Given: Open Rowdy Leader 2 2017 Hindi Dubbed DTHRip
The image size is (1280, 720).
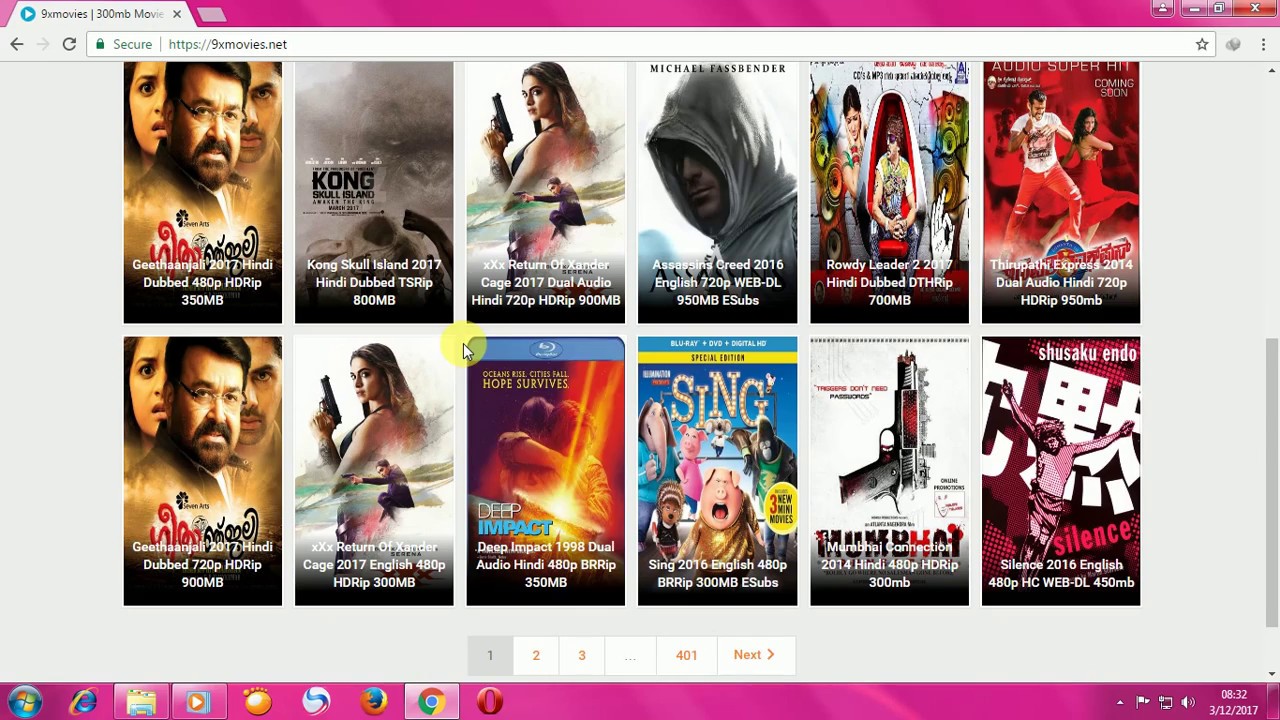Looking at the screenshot, I should (890, 192).
